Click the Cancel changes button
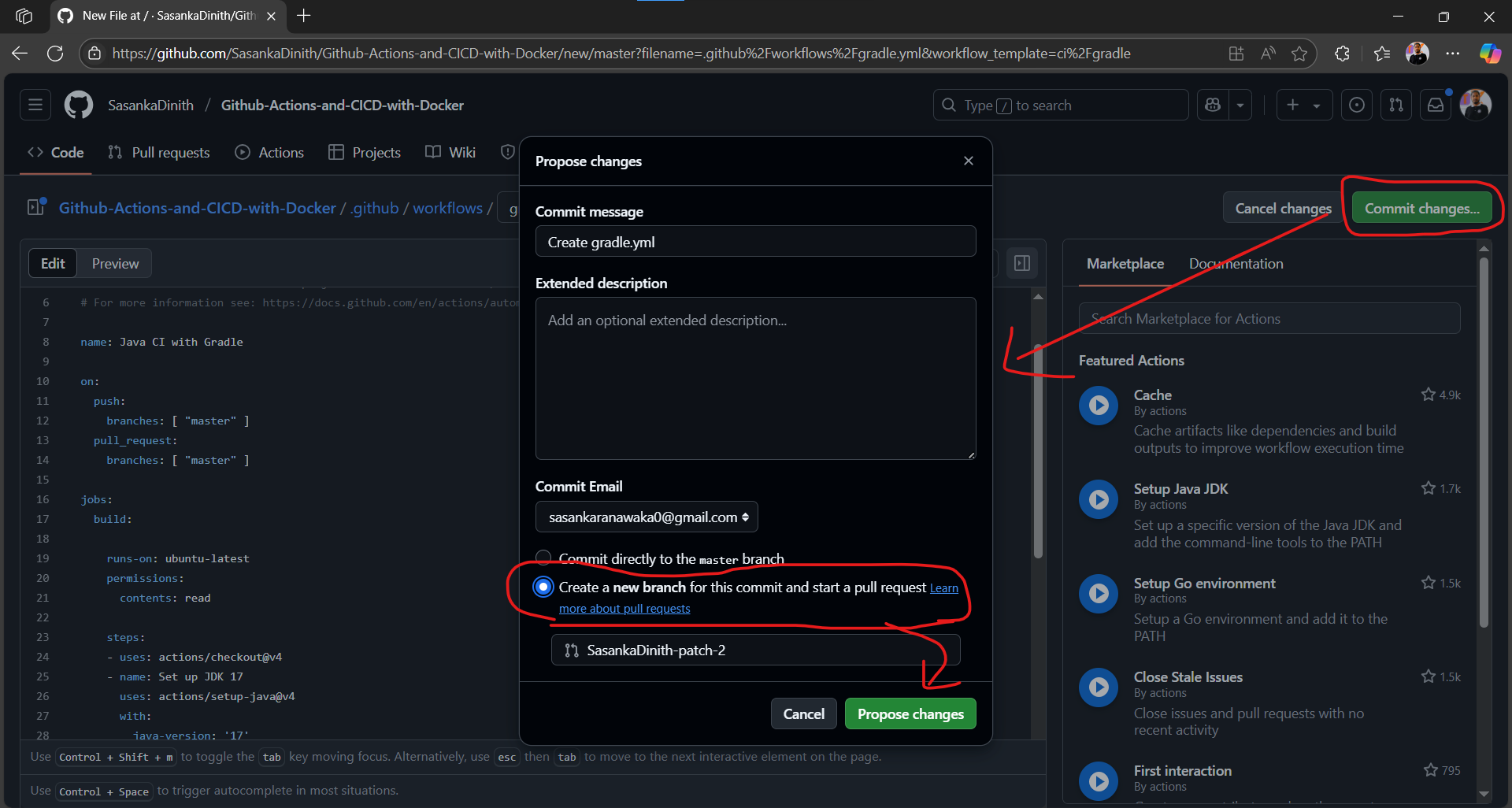This screenshot has width=1512, height=808. point(1283,208)
